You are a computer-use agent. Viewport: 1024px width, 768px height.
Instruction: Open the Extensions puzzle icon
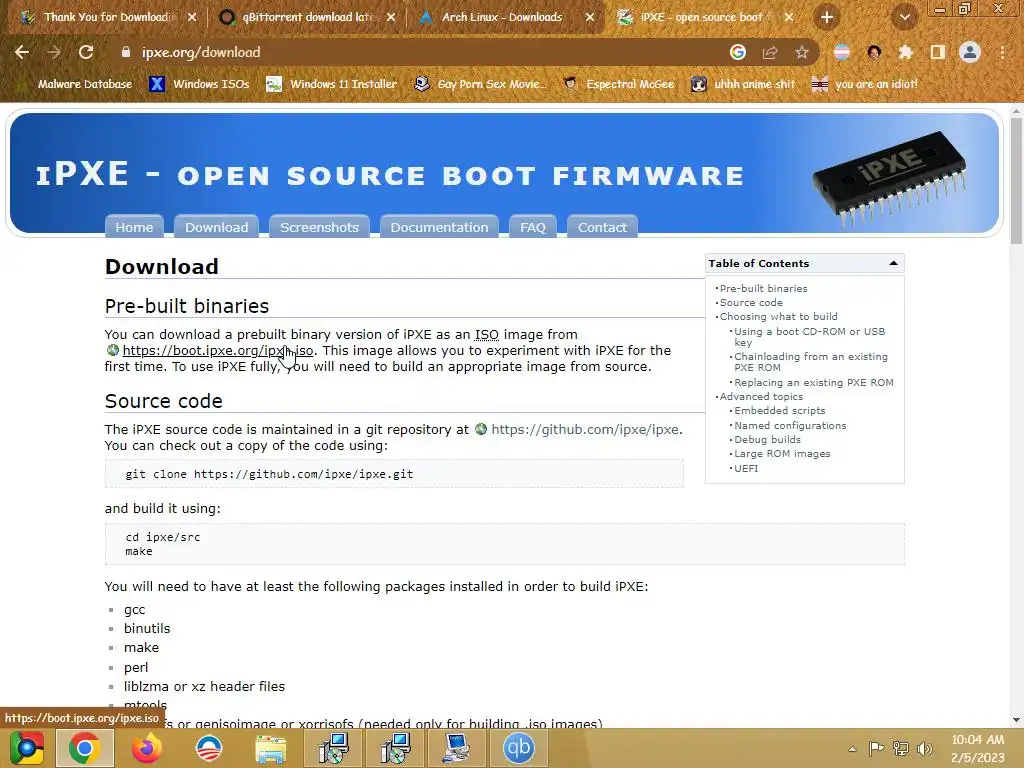[x=905, y=52]
